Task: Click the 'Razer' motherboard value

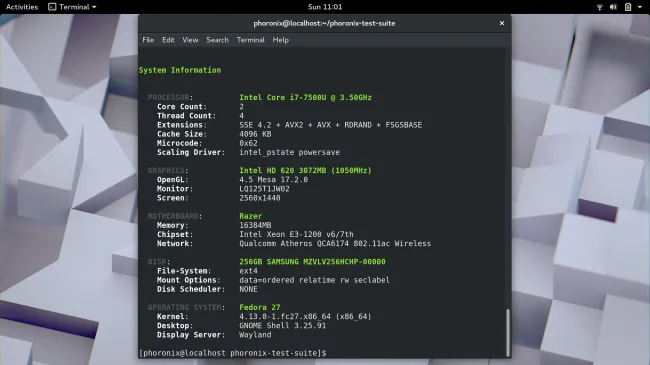Action: [x=250, y=216]
